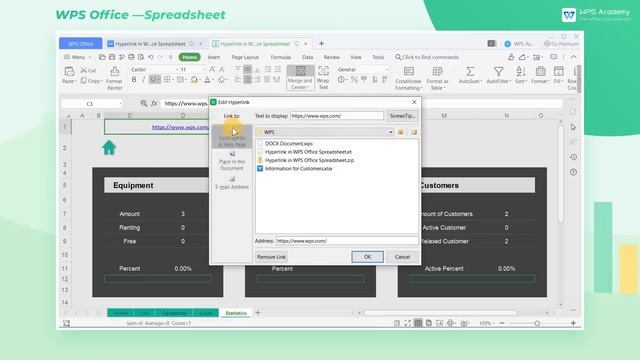Screen dimensions: 640x360
Task: Select DOCX Document.wps file
Action: coord(289,144)
